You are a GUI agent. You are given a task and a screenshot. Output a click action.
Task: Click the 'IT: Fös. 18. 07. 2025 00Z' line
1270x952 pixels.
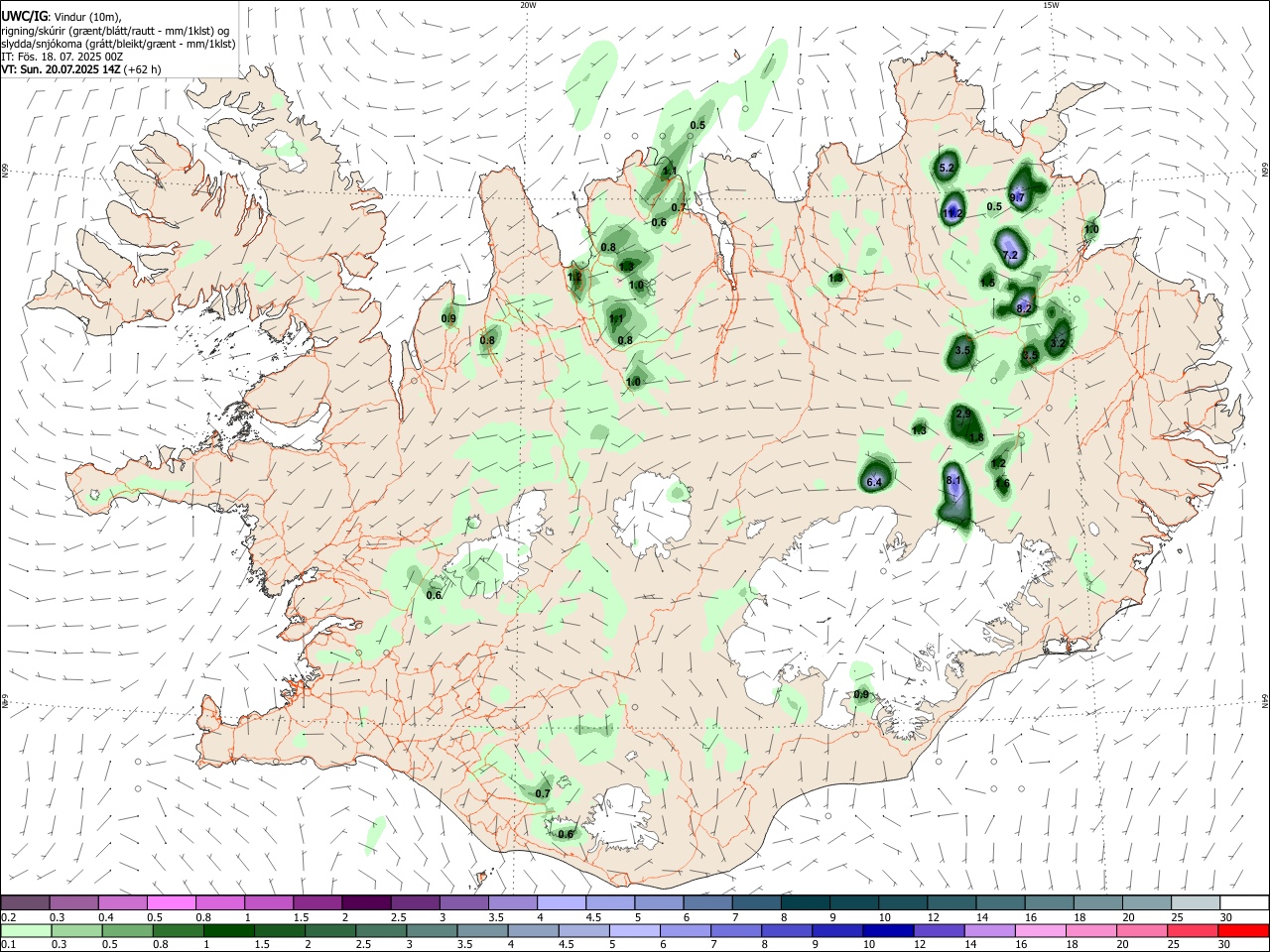[62, 57]
